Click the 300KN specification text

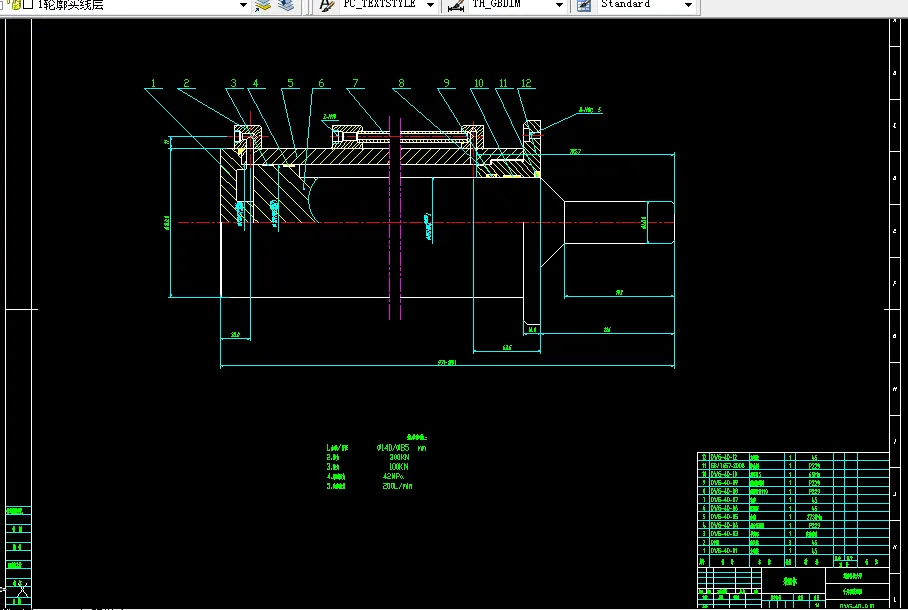tap(399, 458)
